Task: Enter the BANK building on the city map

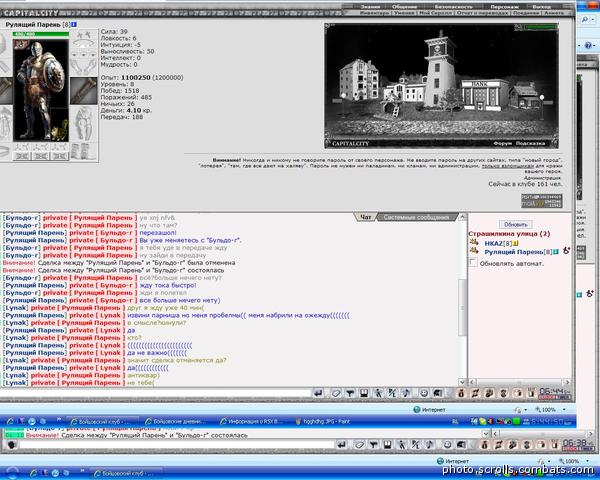Action: click(x=484, y=94)
